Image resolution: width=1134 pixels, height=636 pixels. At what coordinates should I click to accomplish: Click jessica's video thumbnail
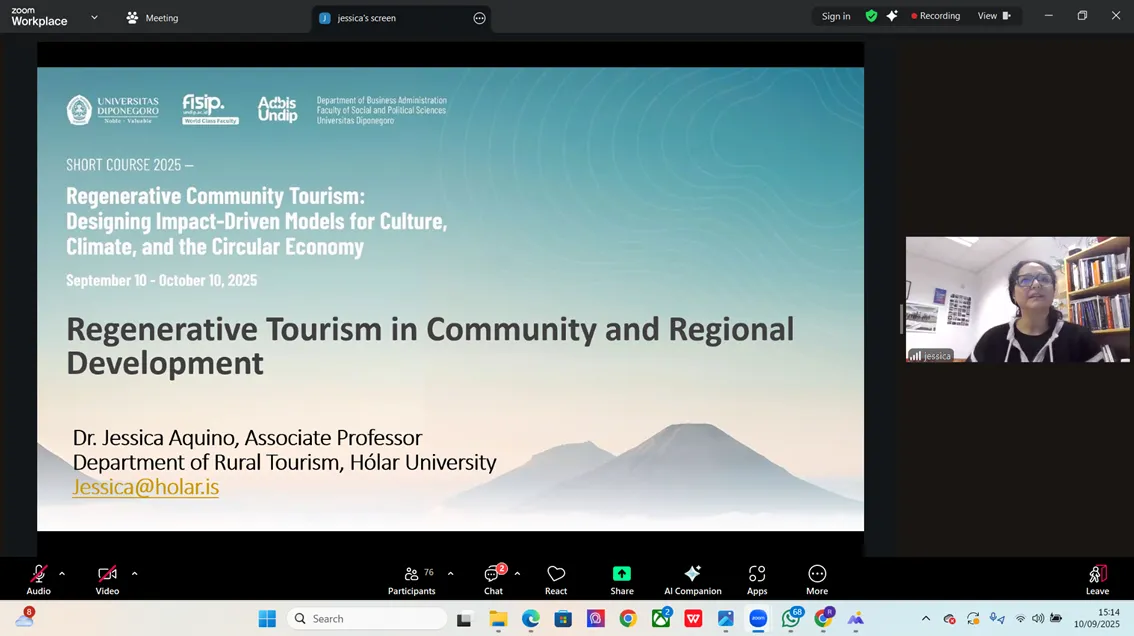click(x=1017, y=299)
